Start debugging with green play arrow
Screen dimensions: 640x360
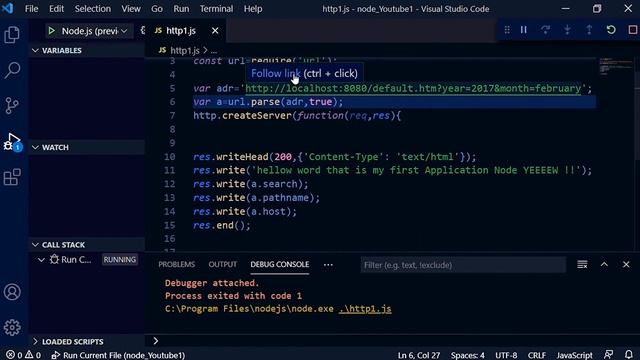[x=51, y=31]
